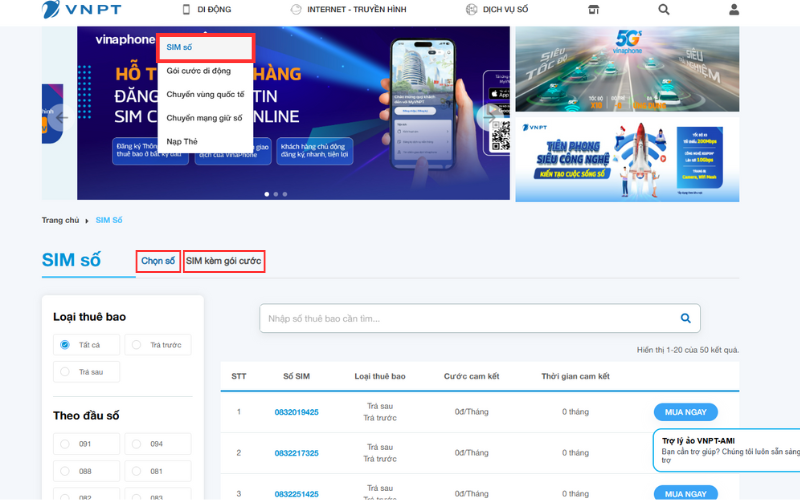Click the QR code on the banner
Screen dimensions: 800x500
coord(500,136)
